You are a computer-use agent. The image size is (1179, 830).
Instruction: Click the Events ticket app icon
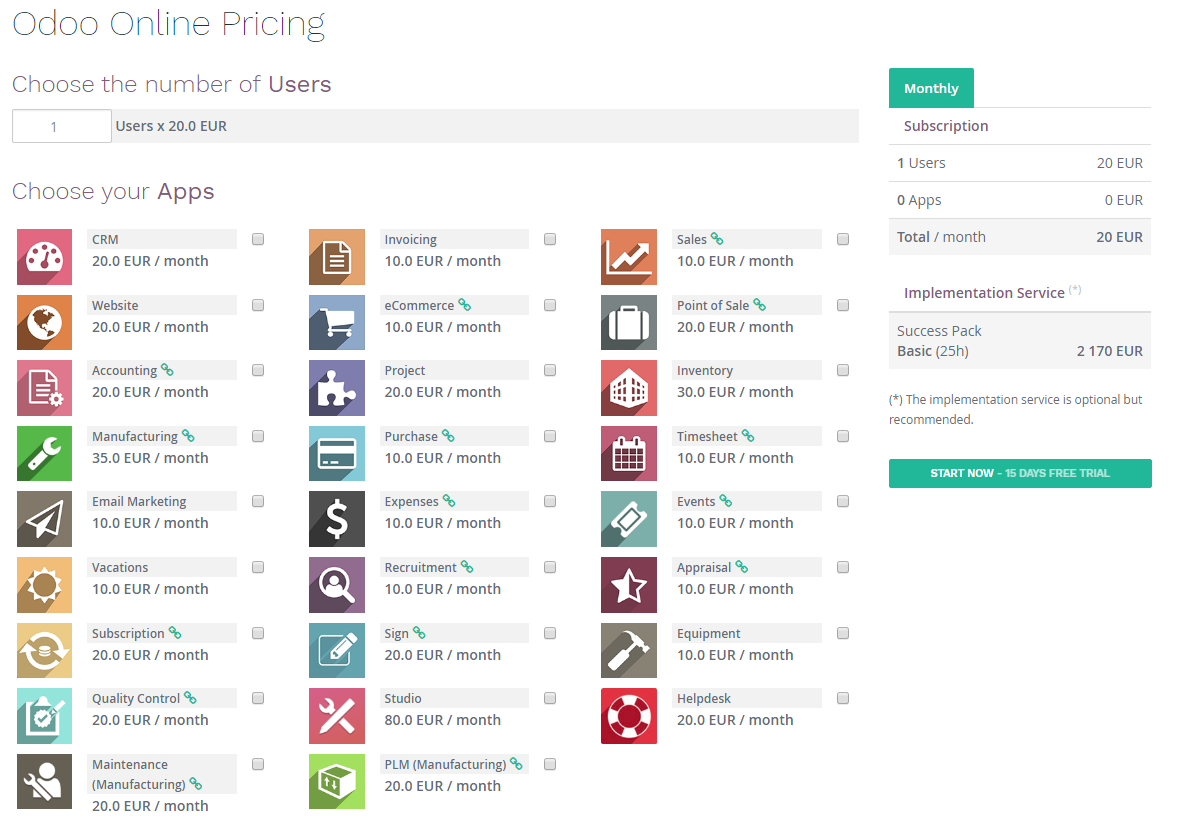(629, 519)
